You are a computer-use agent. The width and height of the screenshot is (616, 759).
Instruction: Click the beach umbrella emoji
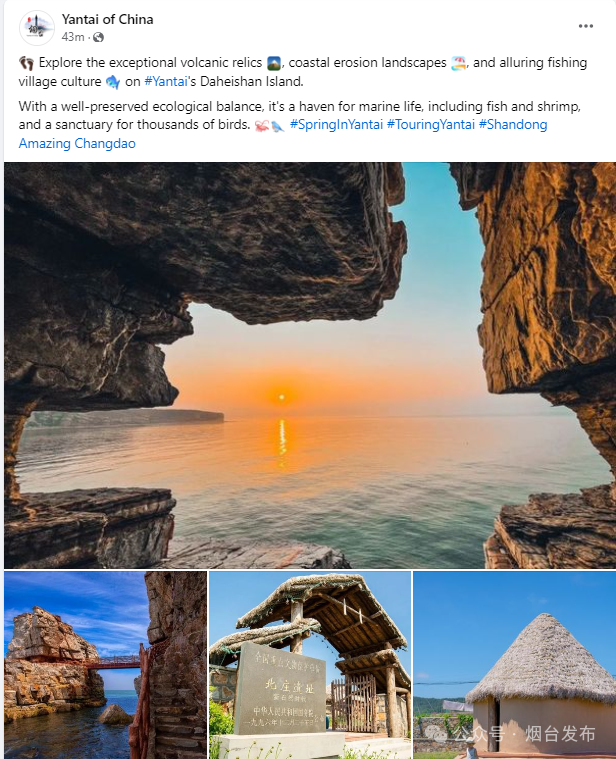(x=459, y=63)
